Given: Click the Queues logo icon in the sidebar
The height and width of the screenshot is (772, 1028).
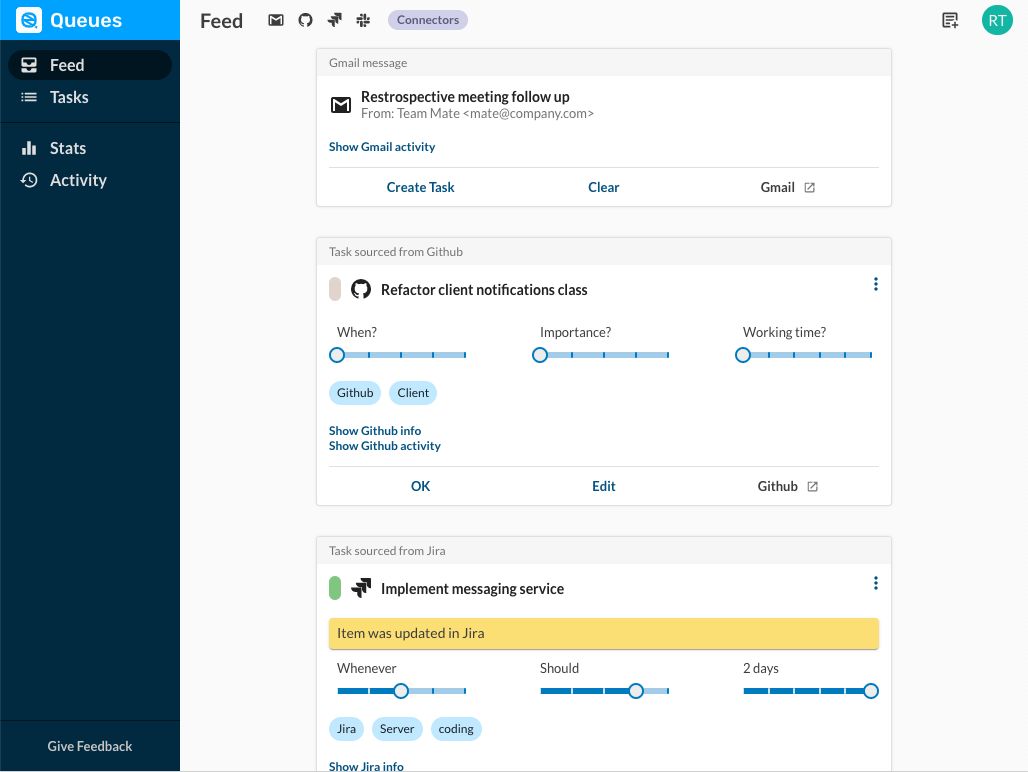Looking at the screenshot, I should [29, 19].
